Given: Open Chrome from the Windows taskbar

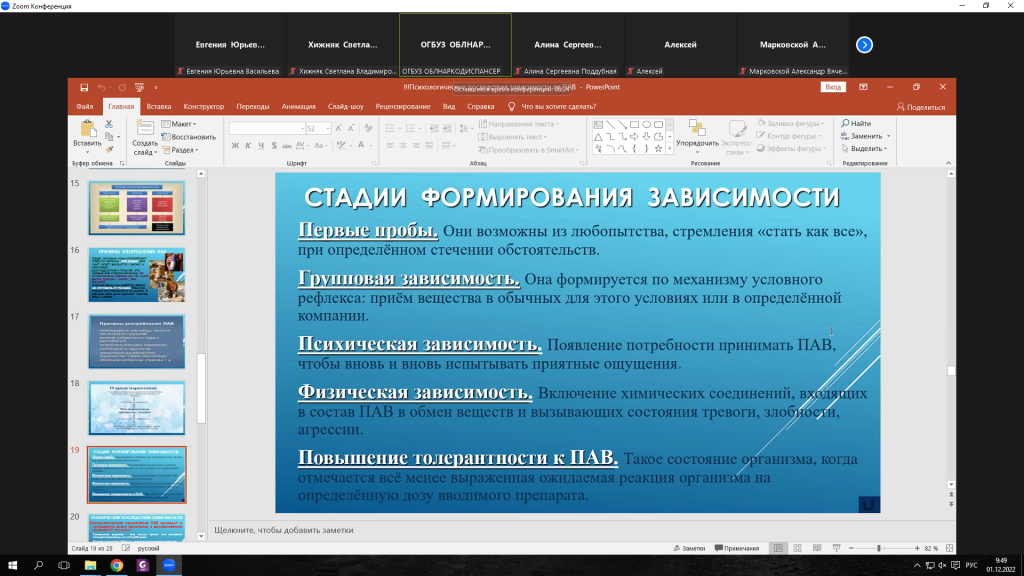Looking at the screenshot, I should (x=116, y=566).
